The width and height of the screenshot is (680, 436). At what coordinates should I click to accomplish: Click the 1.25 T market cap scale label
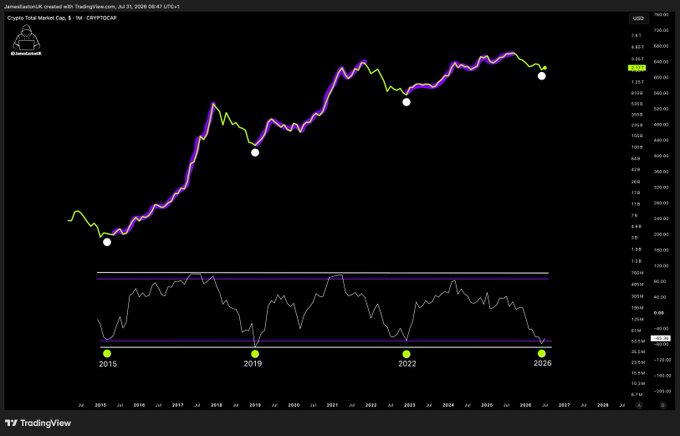[637, 82]
